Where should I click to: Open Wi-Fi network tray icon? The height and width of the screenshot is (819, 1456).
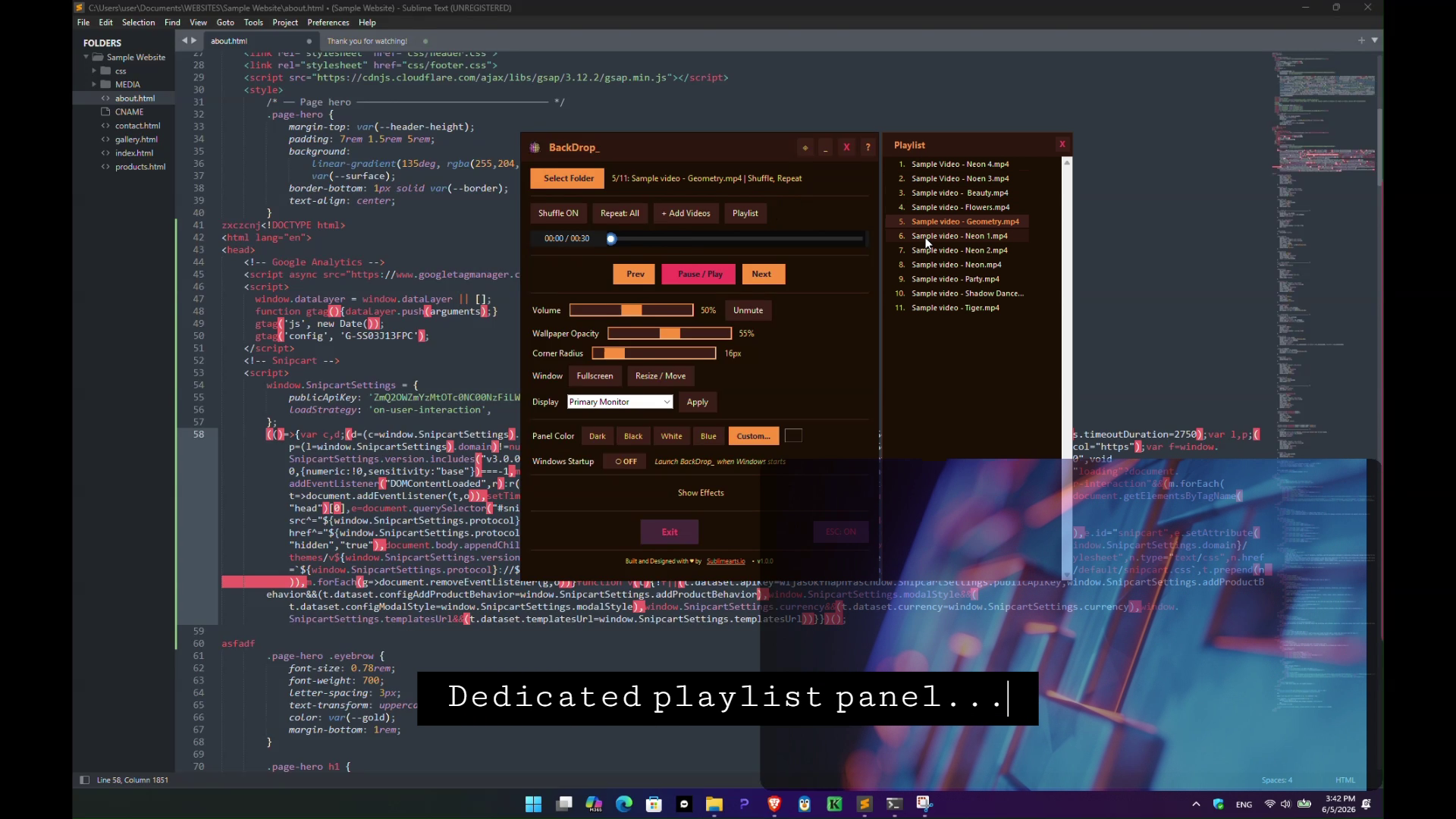point(1269,804)
